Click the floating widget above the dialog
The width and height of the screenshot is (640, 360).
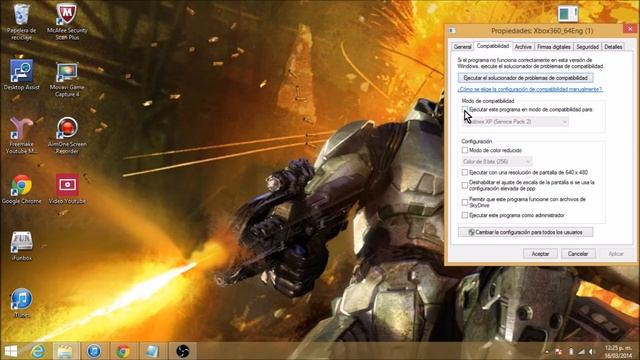click(568, 13)
